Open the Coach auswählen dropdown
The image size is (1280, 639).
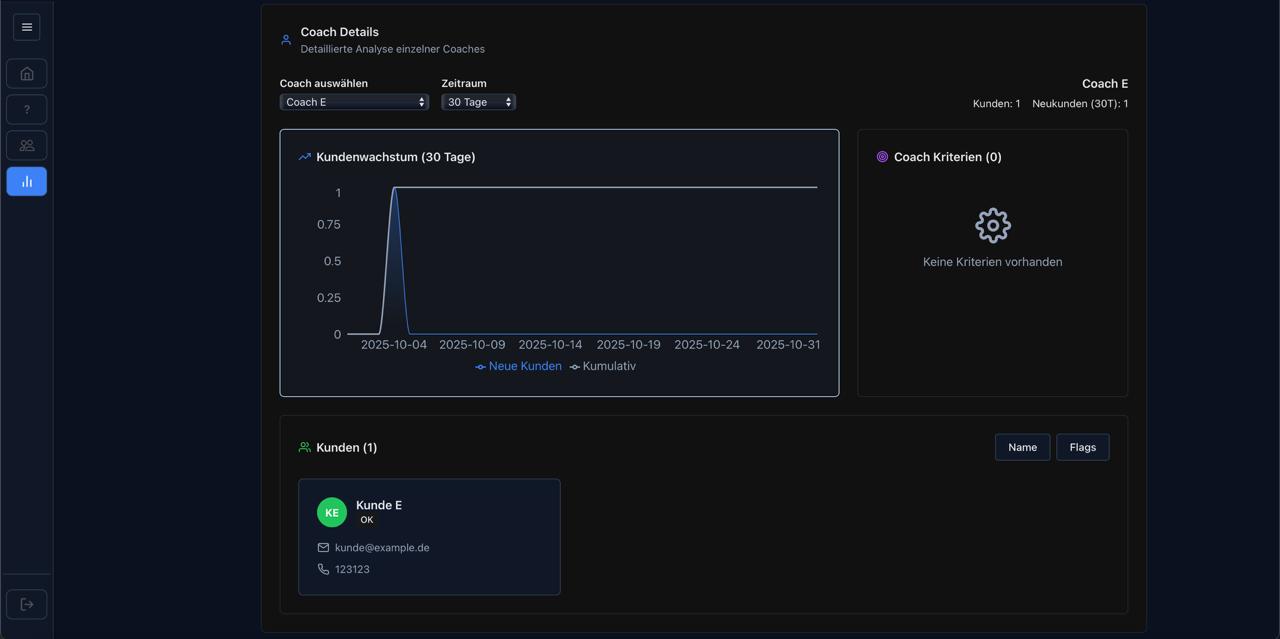click(354, 102)
